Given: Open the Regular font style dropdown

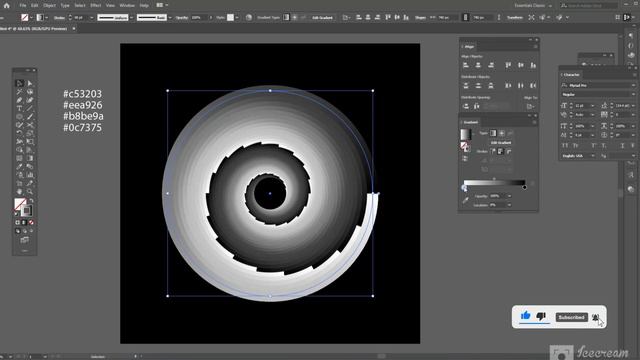Looking at the screenshot, I should click(x=633, y=95).
